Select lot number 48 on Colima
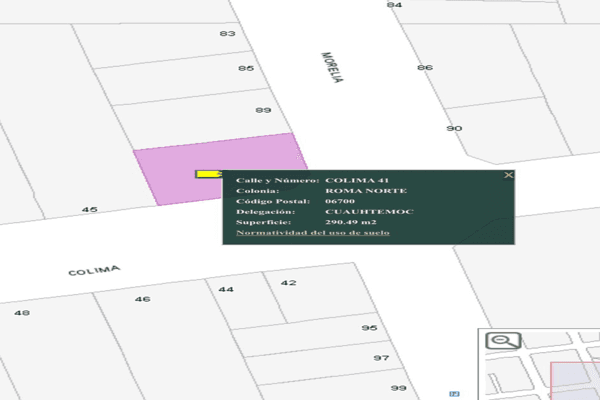The width and height of the screenshot is (600, 400). 22,313
